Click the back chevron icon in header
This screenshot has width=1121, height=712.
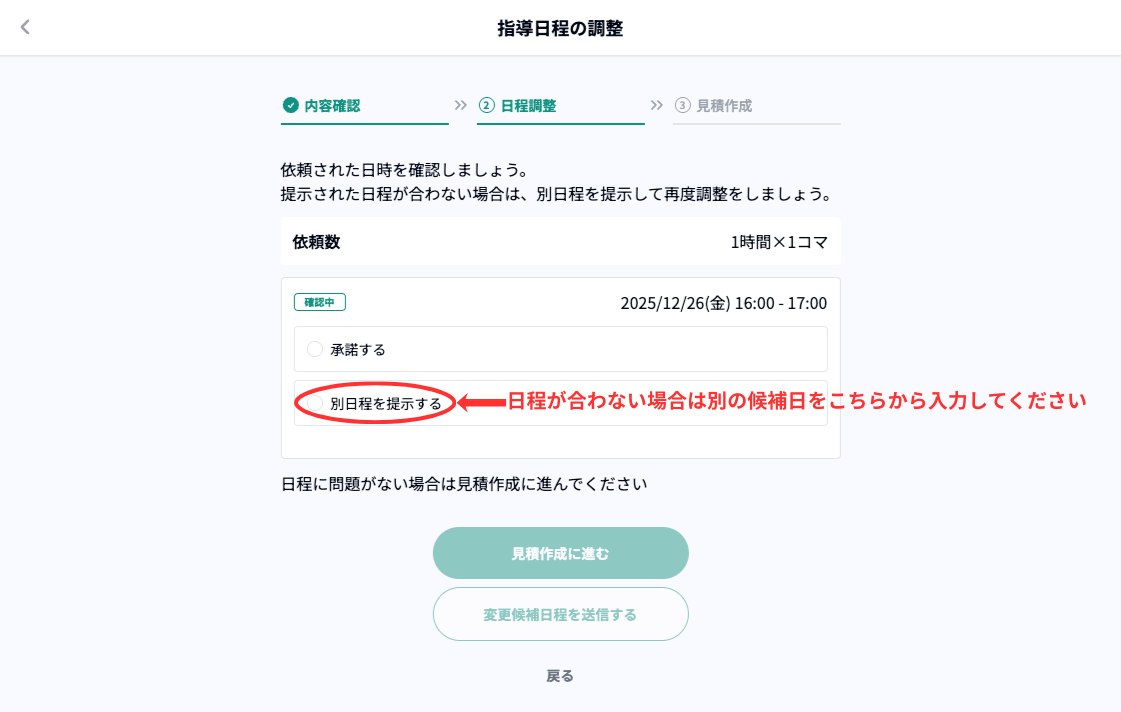(26, 28)
